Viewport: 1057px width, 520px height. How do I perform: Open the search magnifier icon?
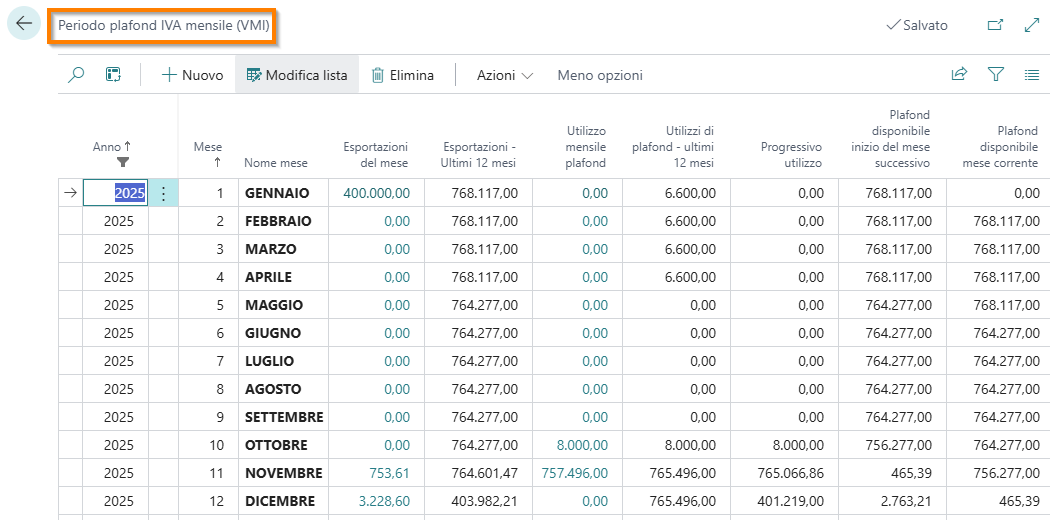(x=76, y=75)
